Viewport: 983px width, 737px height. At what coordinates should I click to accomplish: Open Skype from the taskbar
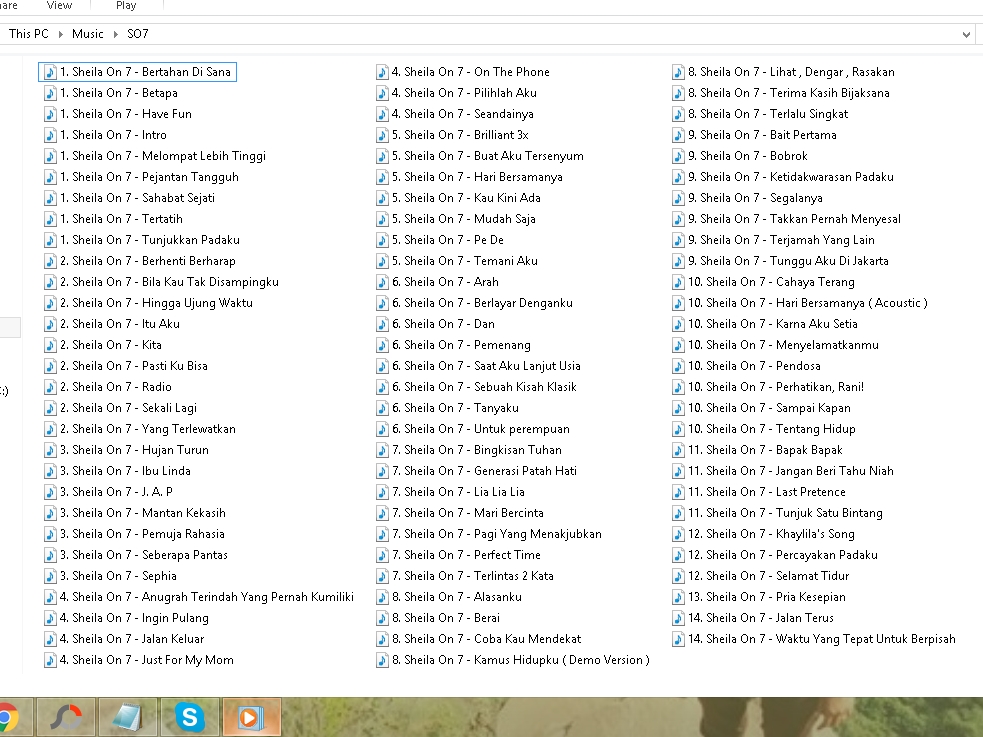pos(189,716)
